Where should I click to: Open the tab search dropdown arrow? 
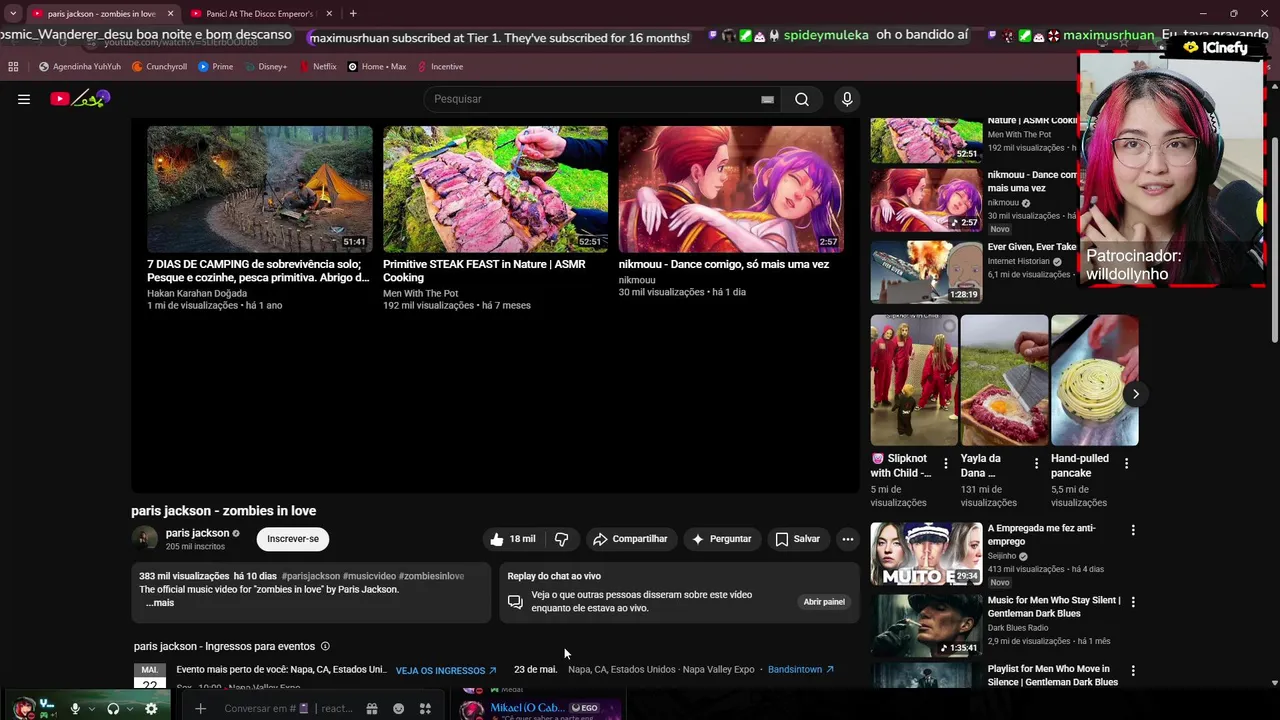point(13,14)
